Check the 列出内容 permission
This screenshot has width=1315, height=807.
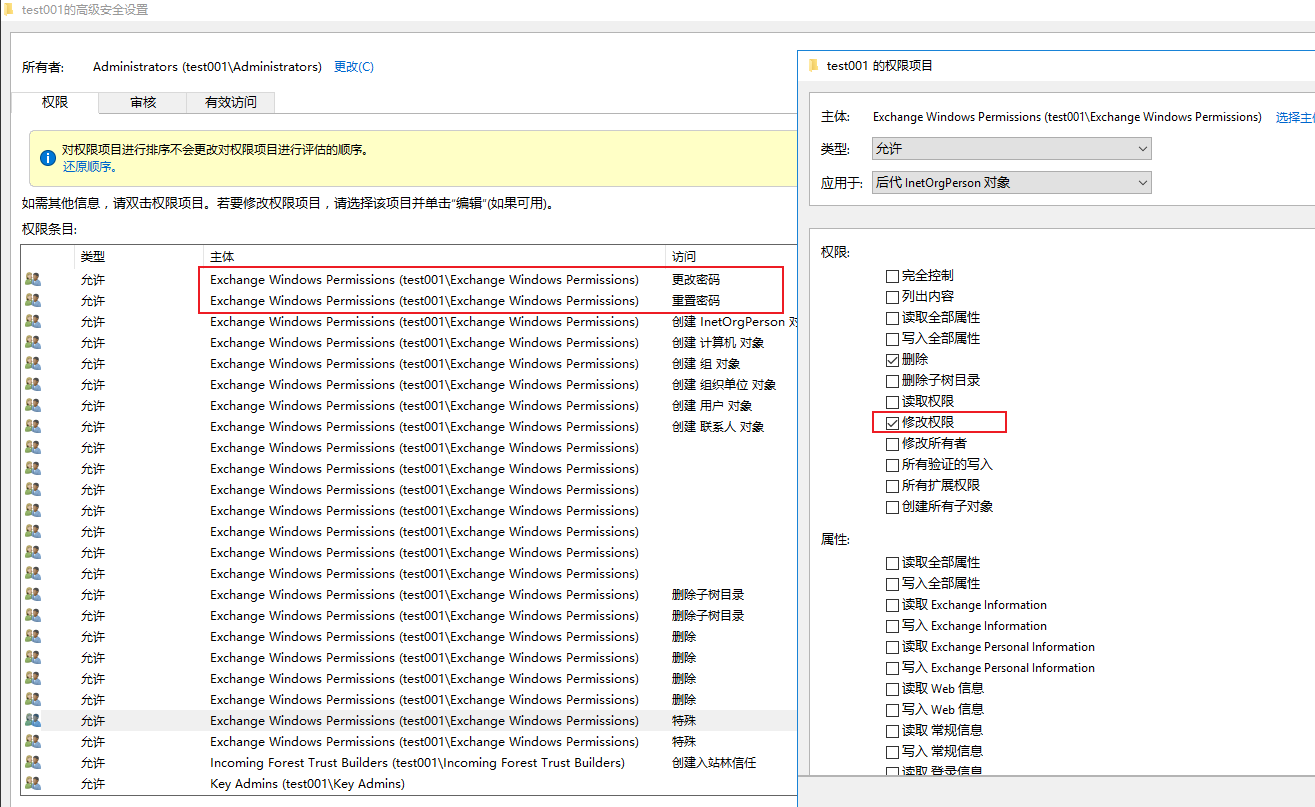892,296
